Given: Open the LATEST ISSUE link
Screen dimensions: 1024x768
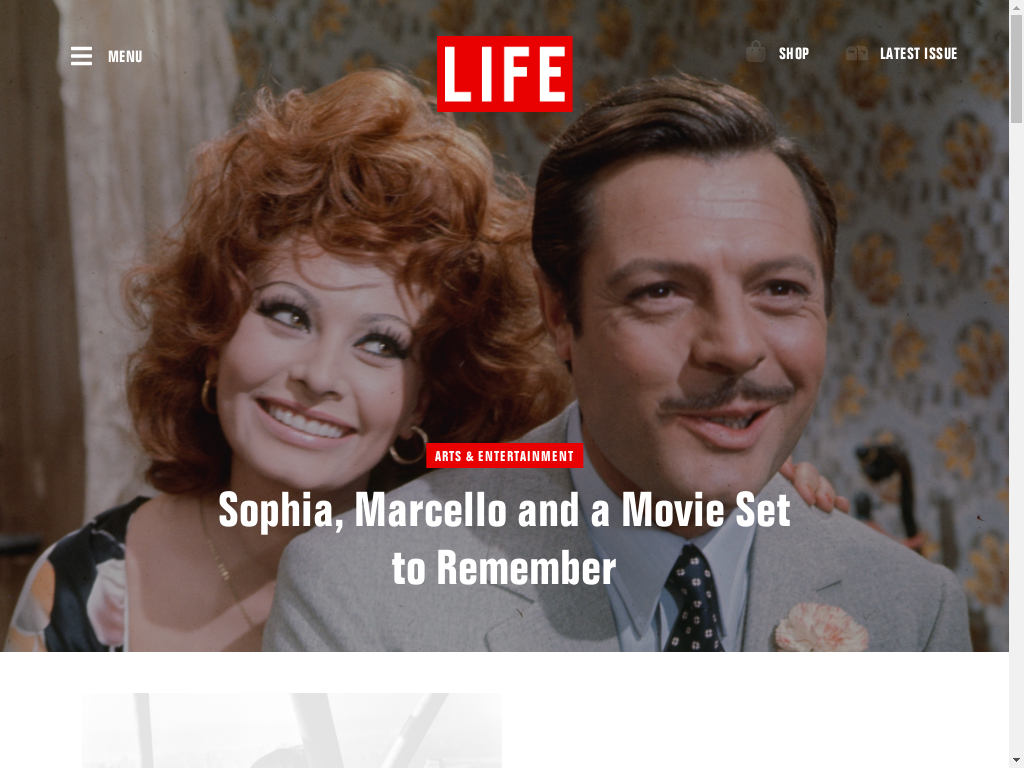Looking at the screenshot, I should [919, 54].
